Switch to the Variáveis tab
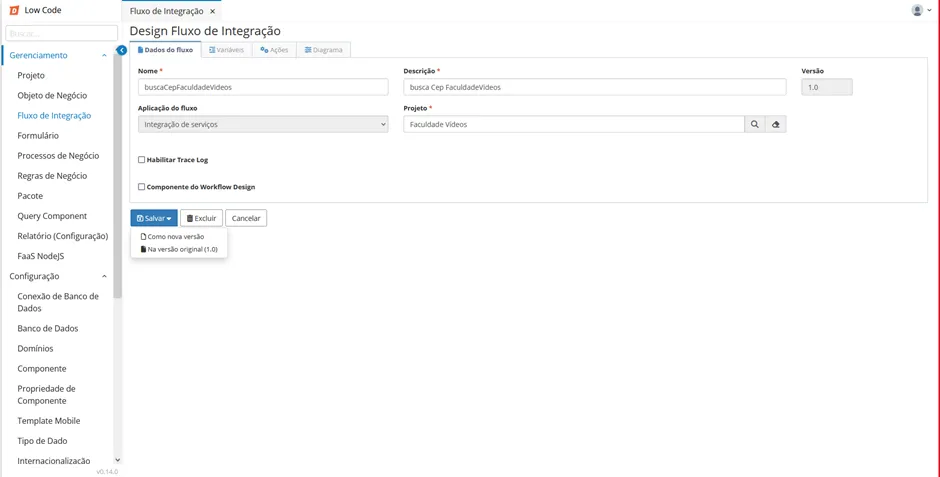This screenshot has height=477, width=940. [227, 50]
